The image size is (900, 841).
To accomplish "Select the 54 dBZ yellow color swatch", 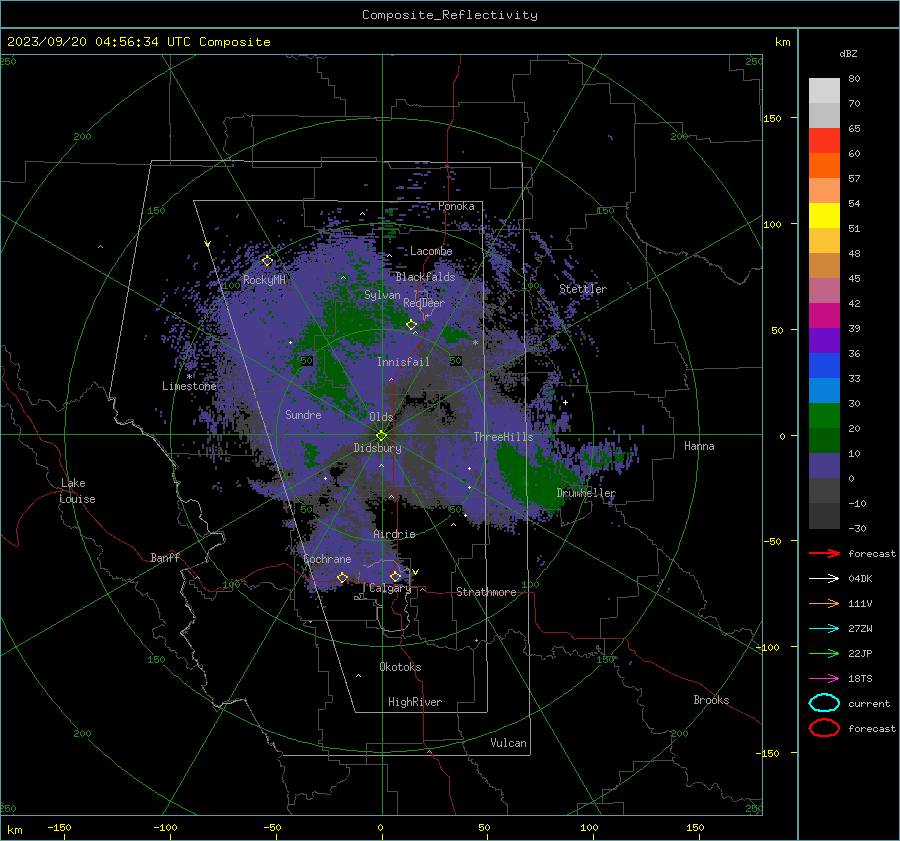I will coord(824,216).
